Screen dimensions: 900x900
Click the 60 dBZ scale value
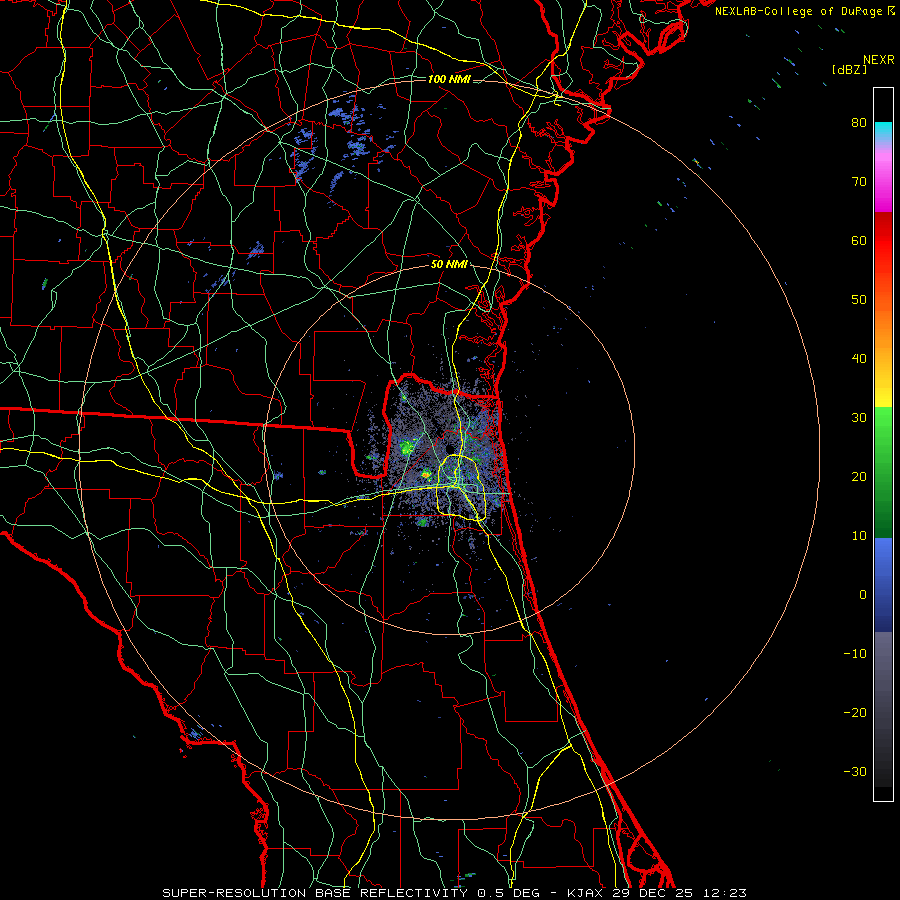tap(859, 240)
